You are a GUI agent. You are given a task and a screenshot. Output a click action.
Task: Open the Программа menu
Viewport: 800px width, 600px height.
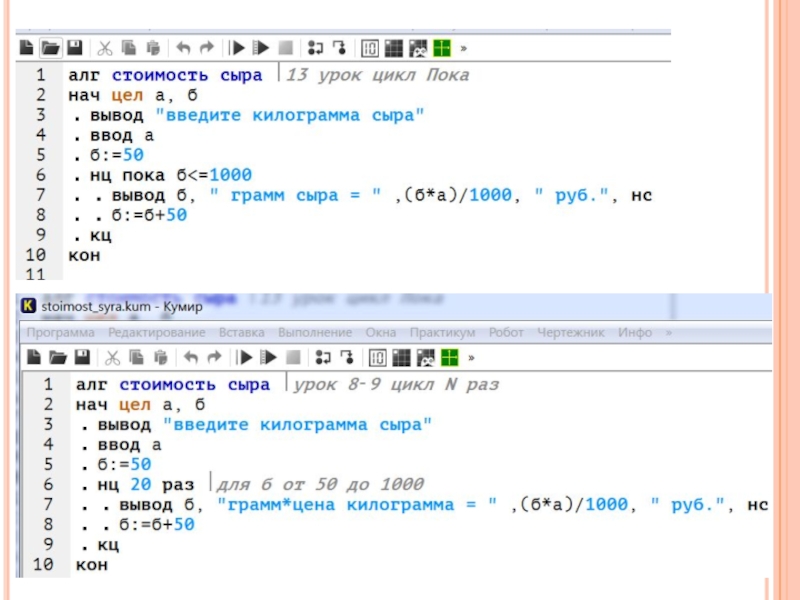tap(60, 333)
